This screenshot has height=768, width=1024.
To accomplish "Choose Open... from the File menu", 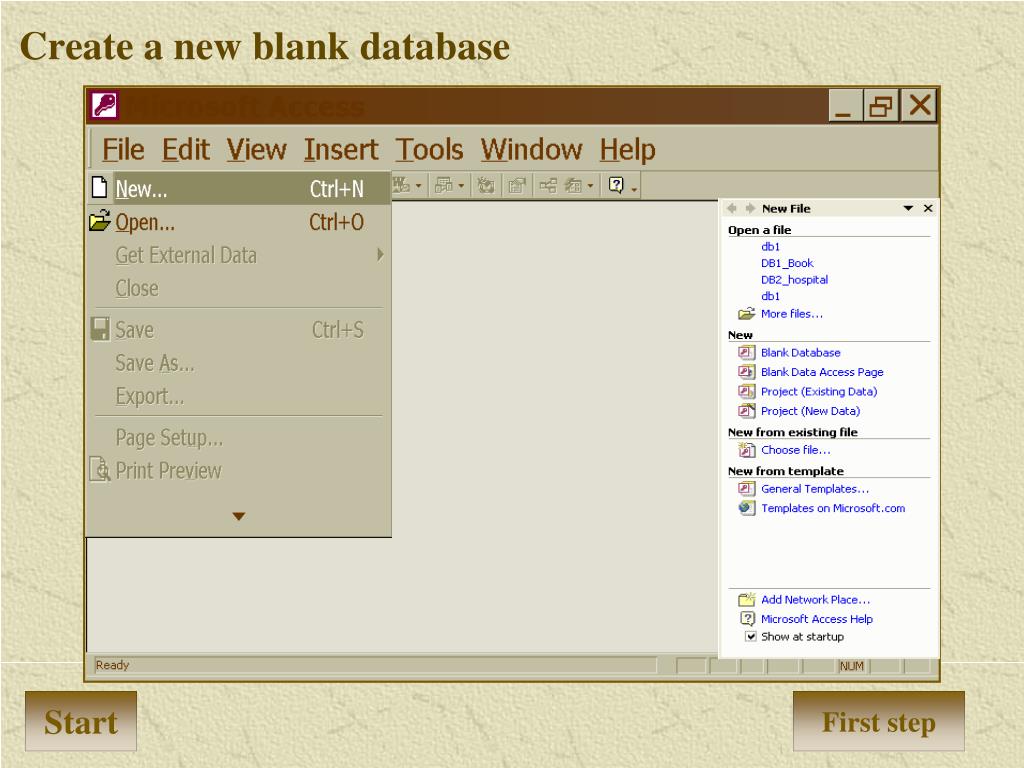I will 239,222.
